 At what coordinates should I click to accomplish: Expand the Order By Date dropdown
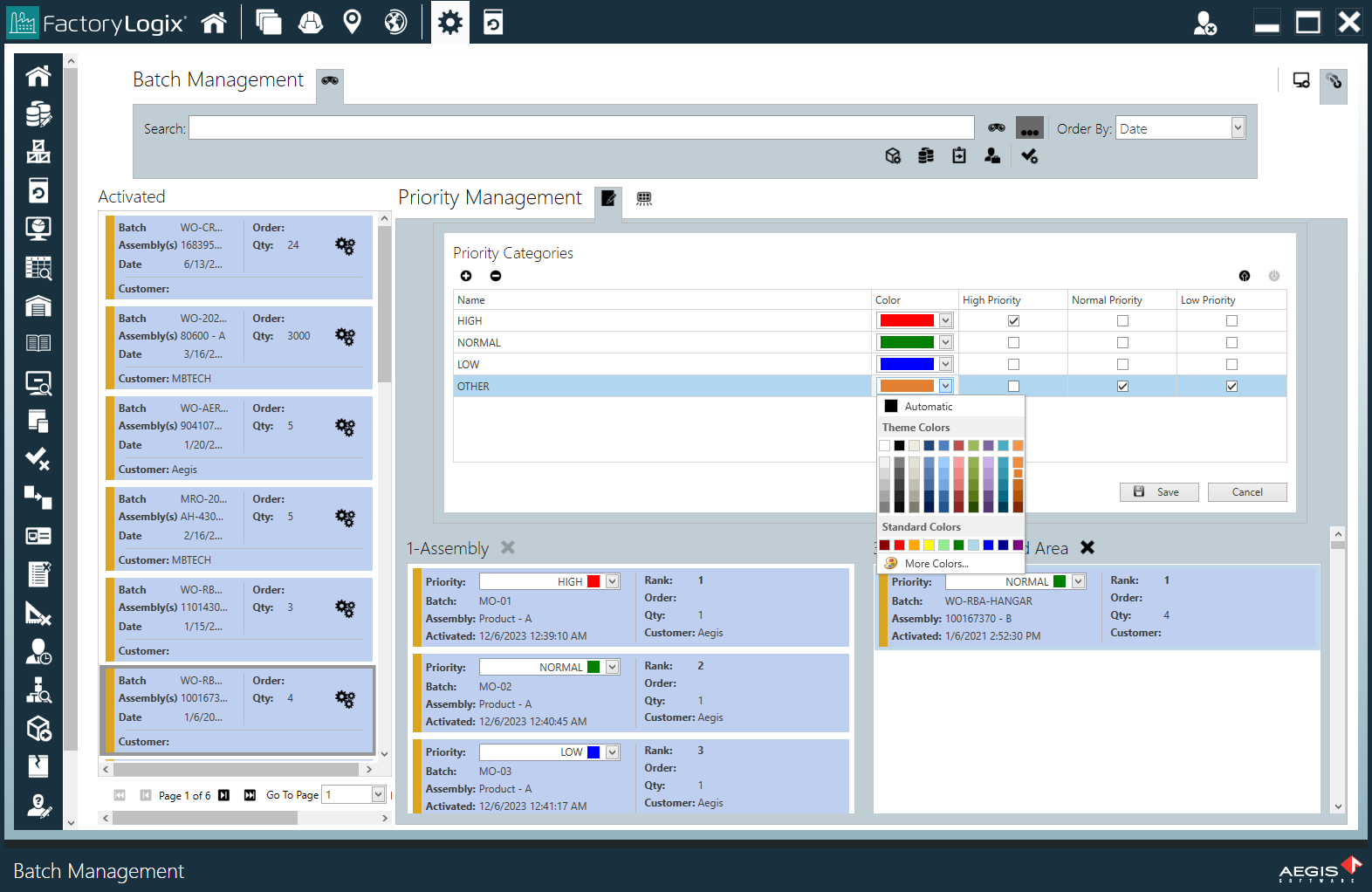[1237, 128]
